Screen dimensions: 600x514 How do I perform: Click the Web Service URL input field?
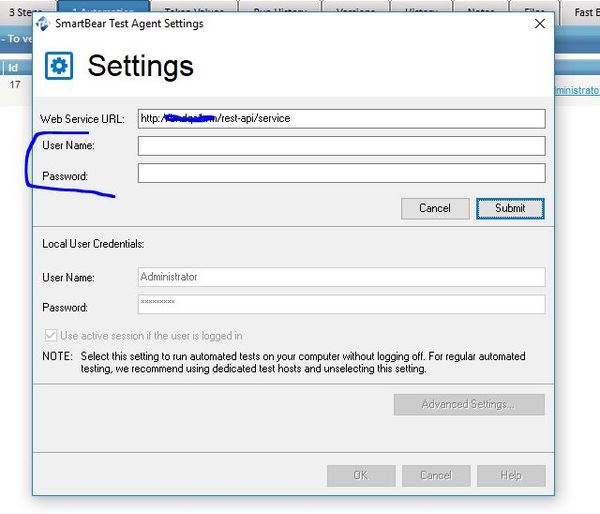coord(341,119)
